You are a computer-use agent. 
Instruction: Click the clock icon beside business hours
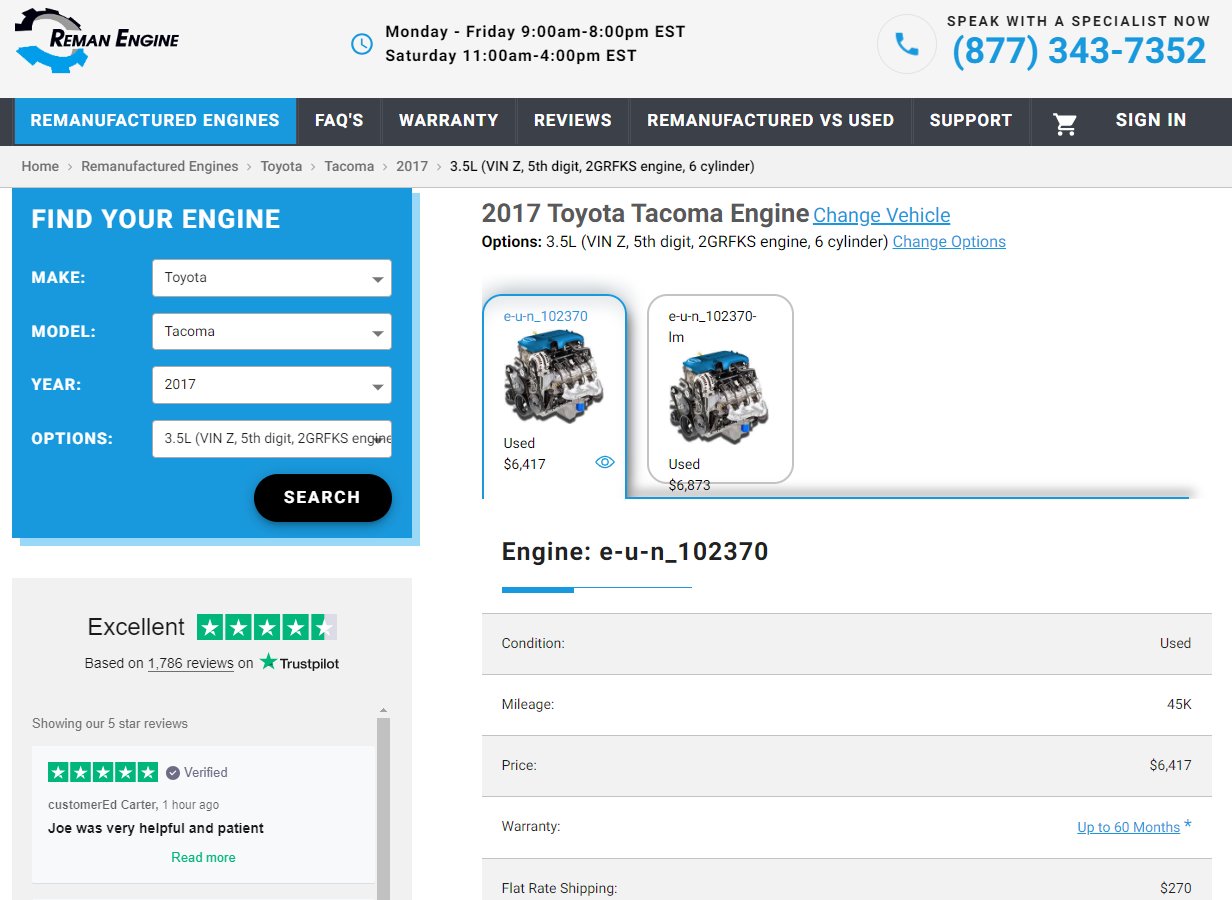[361, 44]
